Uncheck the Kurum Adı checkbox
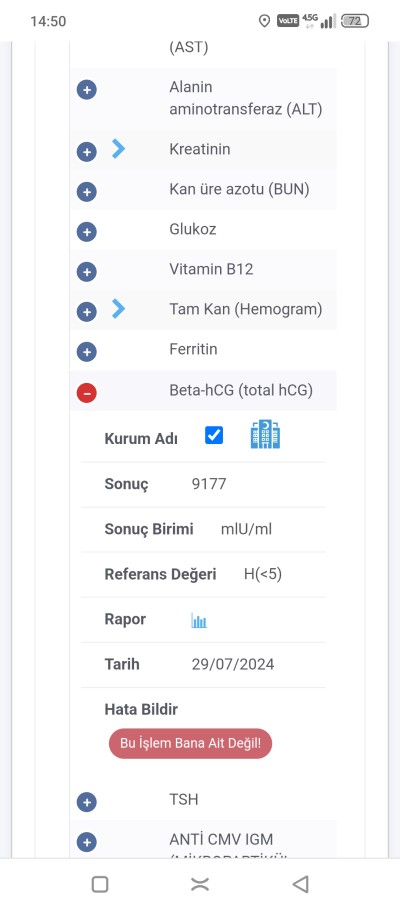 (x=214, y=435)
